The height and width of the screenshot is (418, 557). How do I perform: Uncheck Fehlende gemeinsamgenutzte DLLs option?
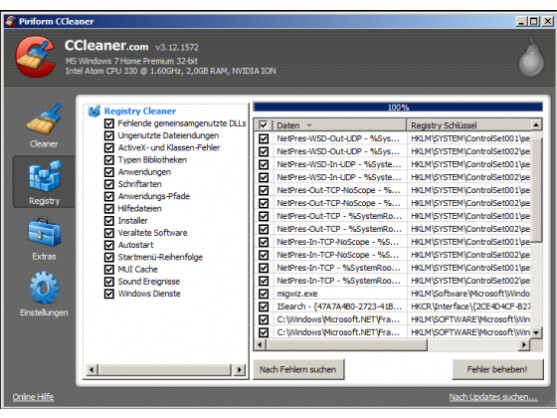(x=109, y=123)
